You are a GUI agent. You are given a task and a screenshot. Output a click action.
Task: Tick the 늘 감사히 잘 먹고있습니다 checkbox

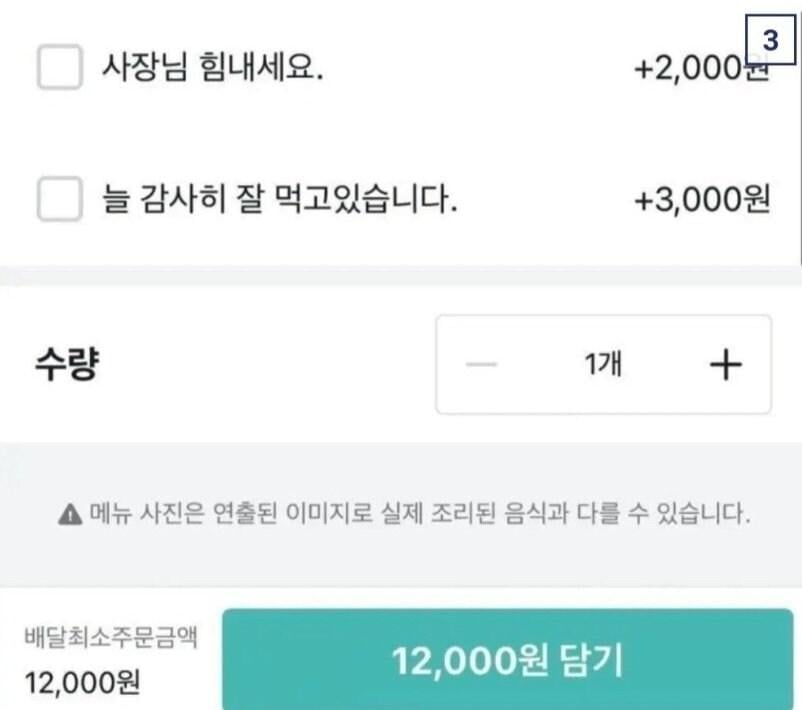pos(59,200)
